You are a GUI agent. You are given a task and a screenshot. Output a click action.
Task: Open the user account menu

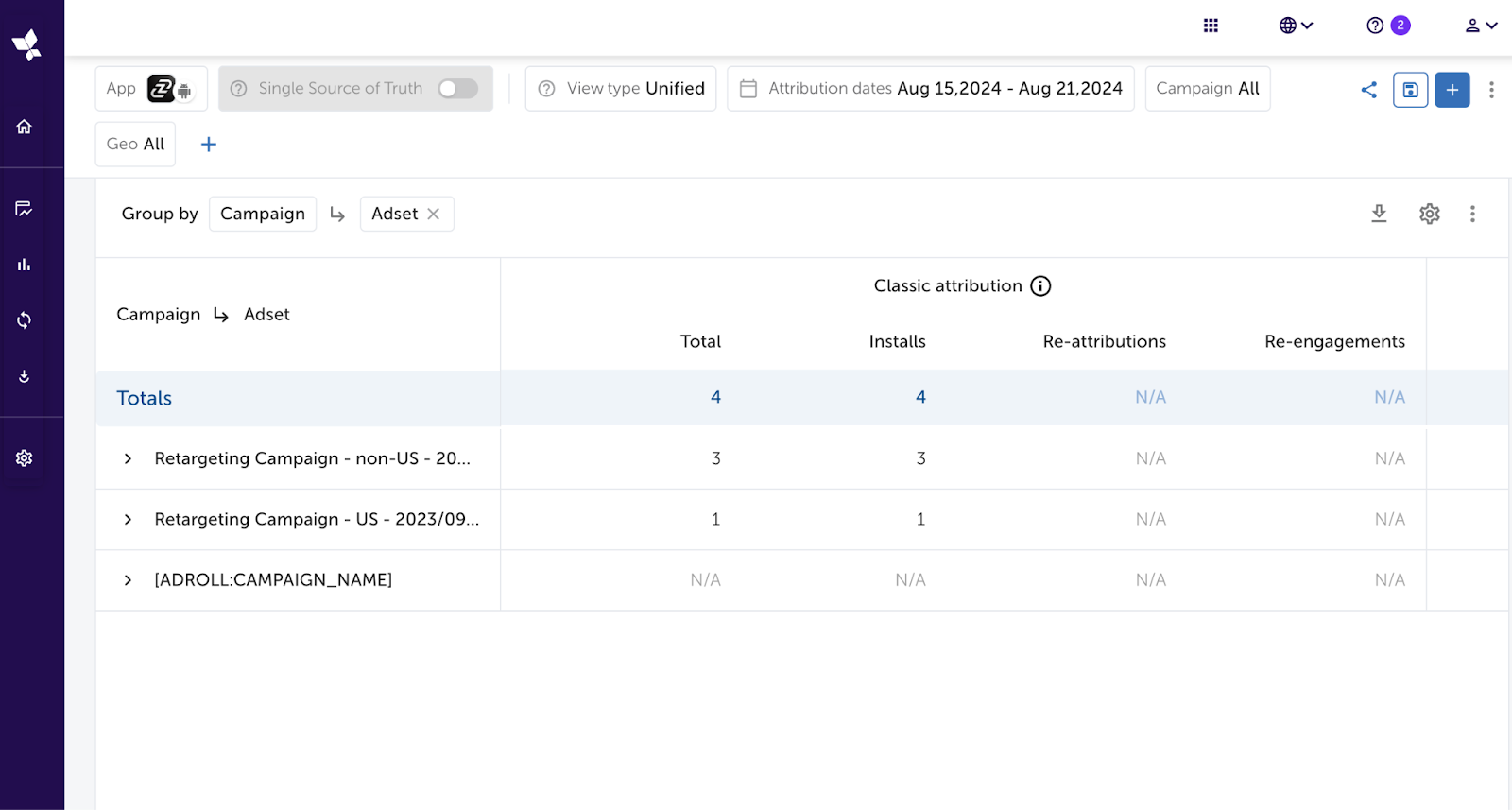1480,26
